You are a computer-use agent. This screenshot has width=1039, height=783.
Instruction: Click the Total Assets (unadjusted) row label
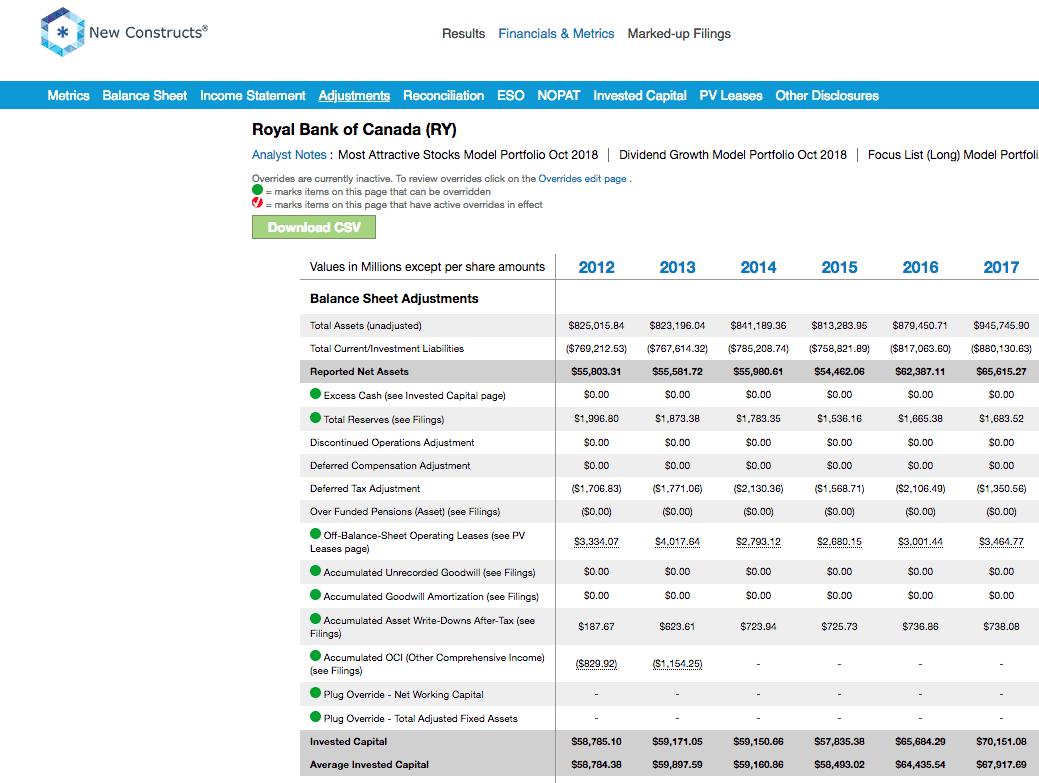(x=366, y=326)
